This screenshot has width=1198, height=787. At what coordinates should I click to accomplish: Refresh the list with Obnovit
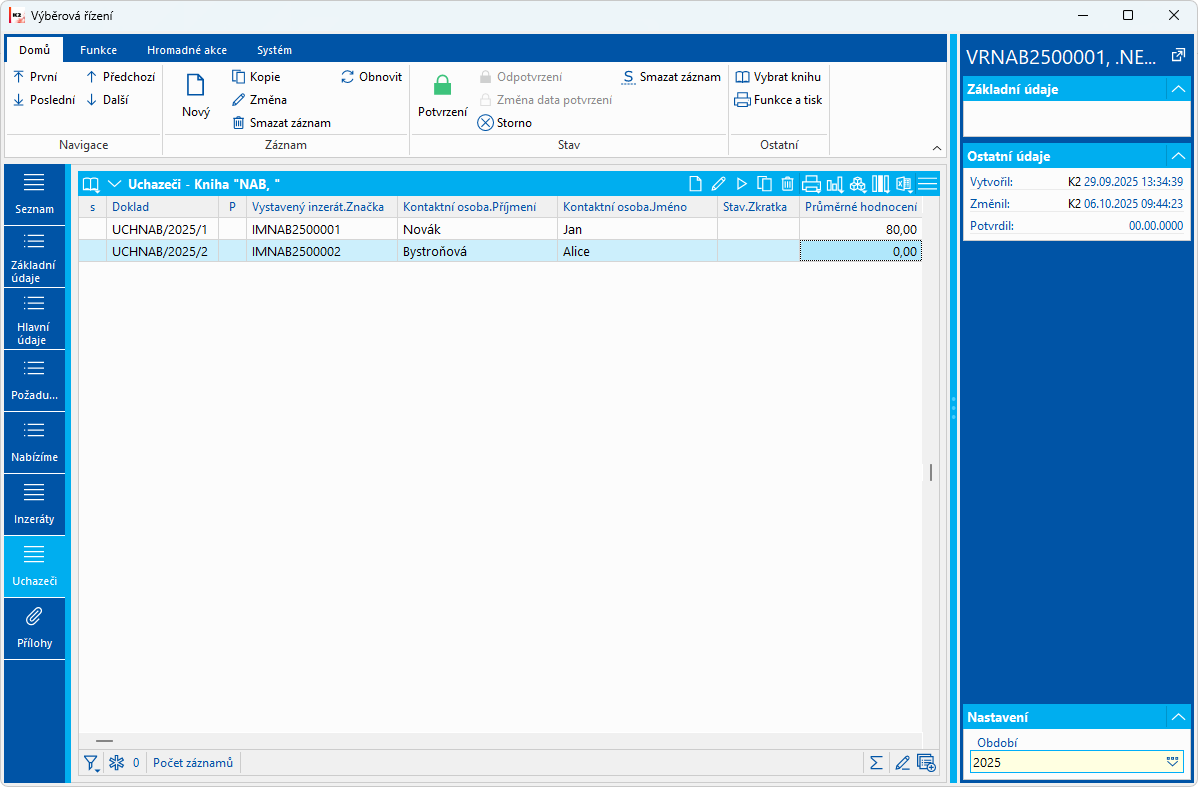pos(371,76)
